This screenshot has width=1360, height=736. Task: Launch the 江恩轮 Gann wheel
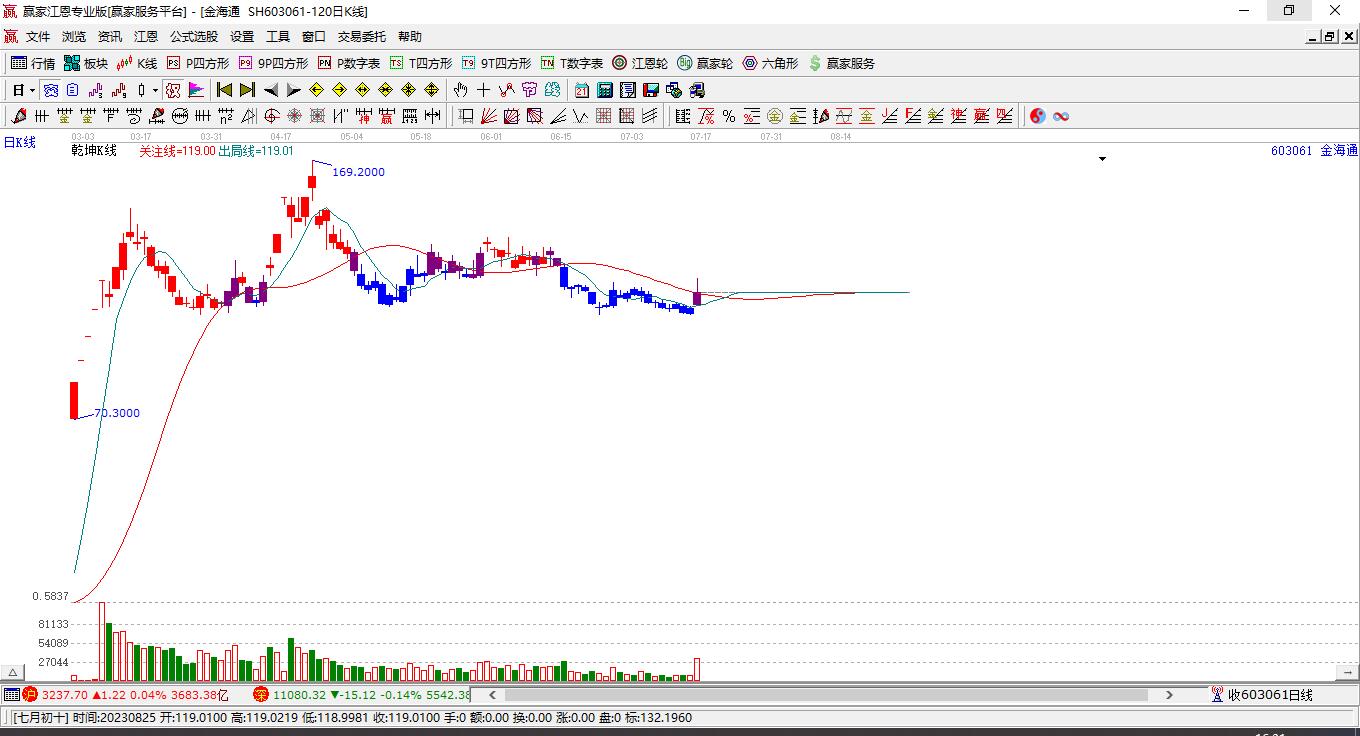pyautogui.click(x=640, y=63)
